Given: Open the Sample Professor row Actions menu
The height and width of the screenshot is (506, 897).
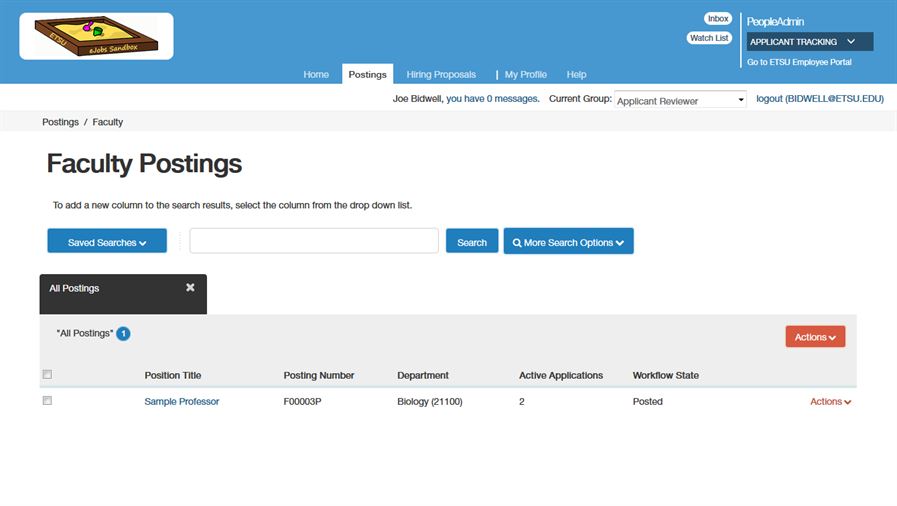Looking at the screenshot, I should point(830,402).
